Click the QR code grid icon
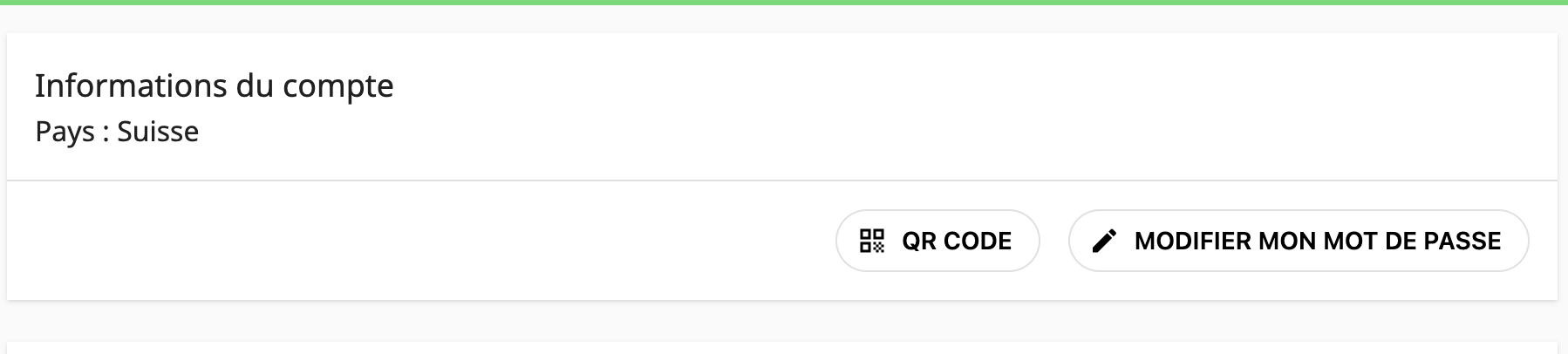The height and width of the screenshot is (354, 1568). point(872,241)
